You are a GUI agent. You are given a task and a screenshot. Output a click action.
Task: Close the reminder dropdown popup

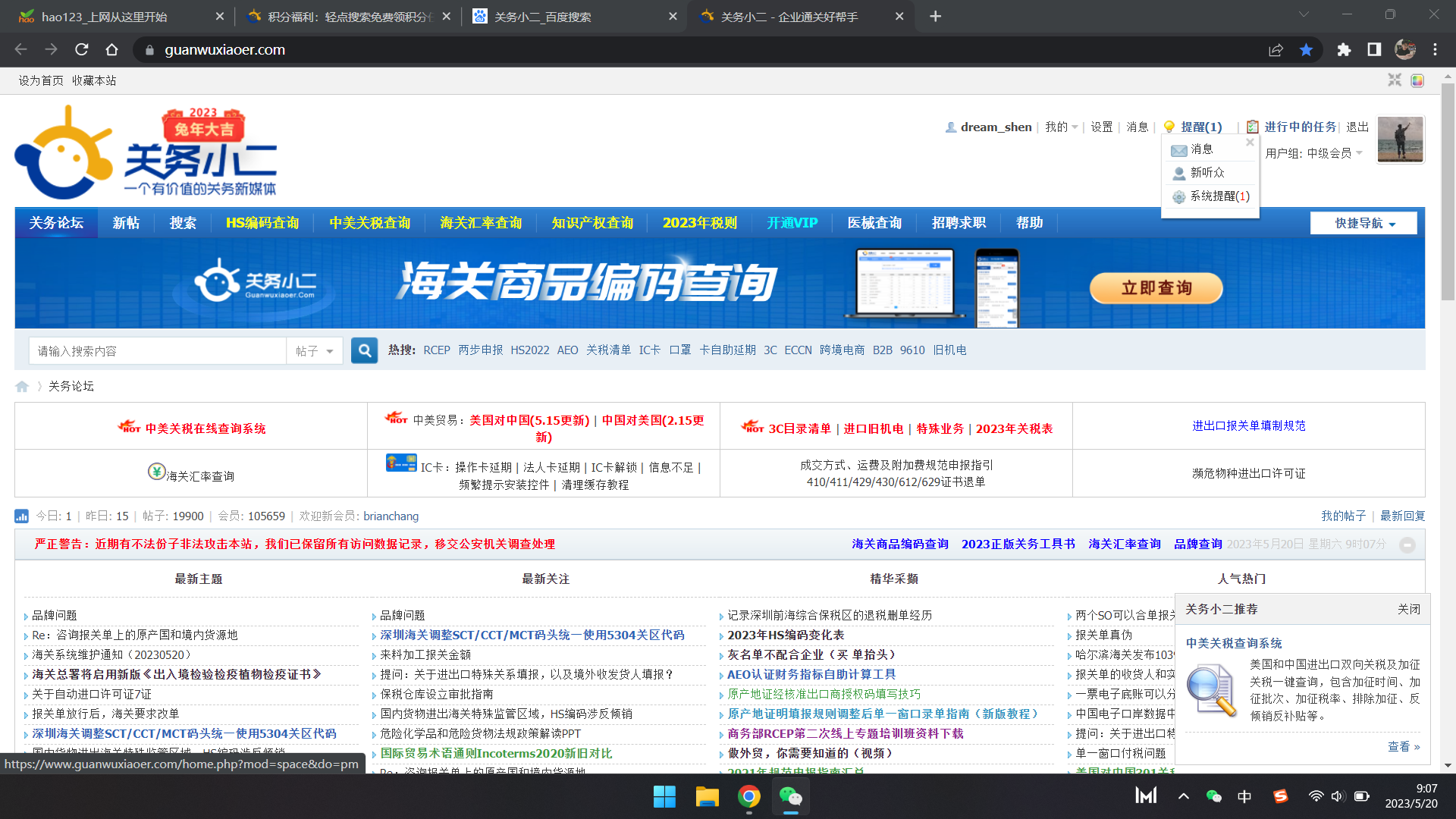click(x=1250, y=143)
